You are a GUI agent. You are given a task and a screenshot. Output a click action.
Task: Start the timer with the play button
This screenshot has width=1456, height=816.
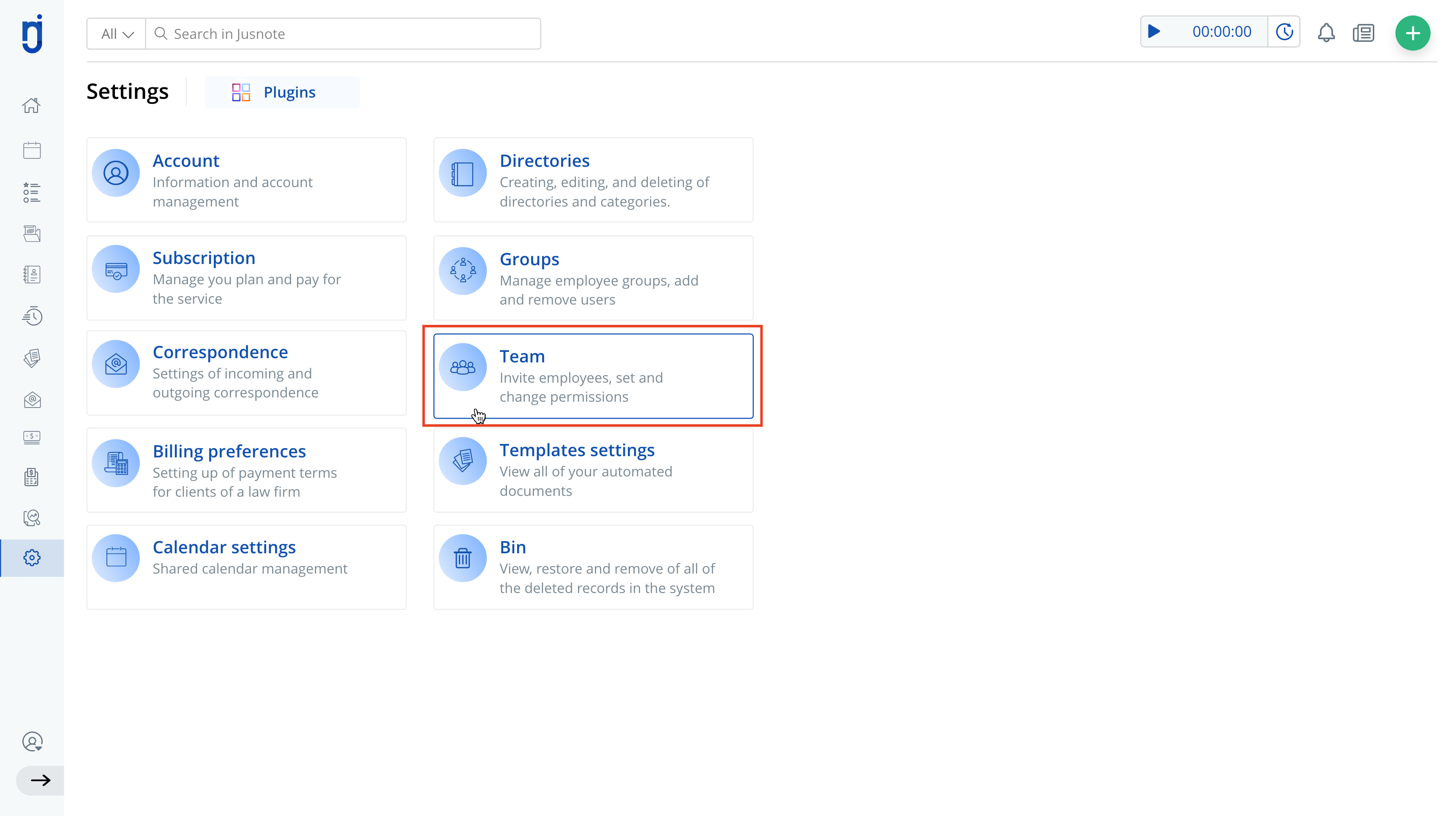(x=1154, y=32)
